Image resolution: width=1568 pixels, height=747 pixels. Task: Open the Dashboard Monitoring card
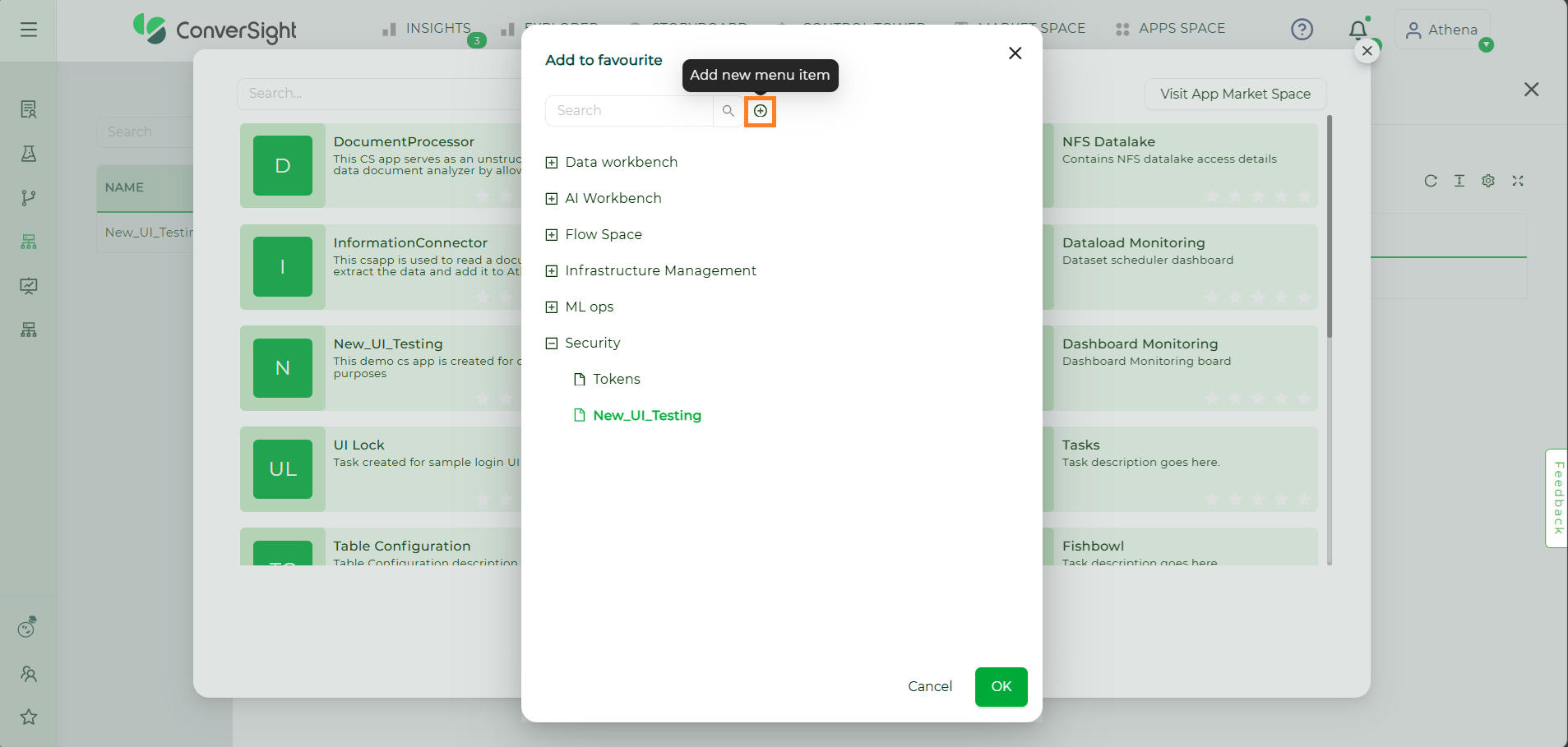1181,367
